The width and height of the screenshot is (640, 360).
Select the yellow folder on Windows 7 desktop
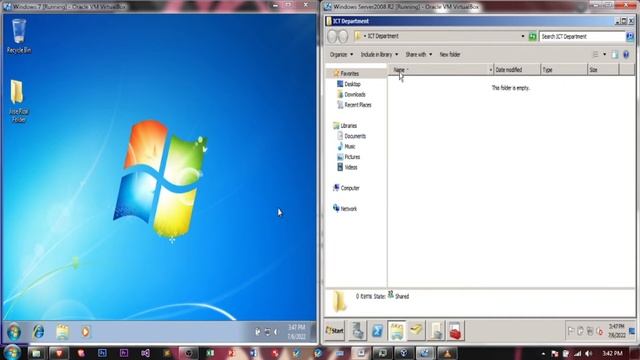[x=18, y=101]
